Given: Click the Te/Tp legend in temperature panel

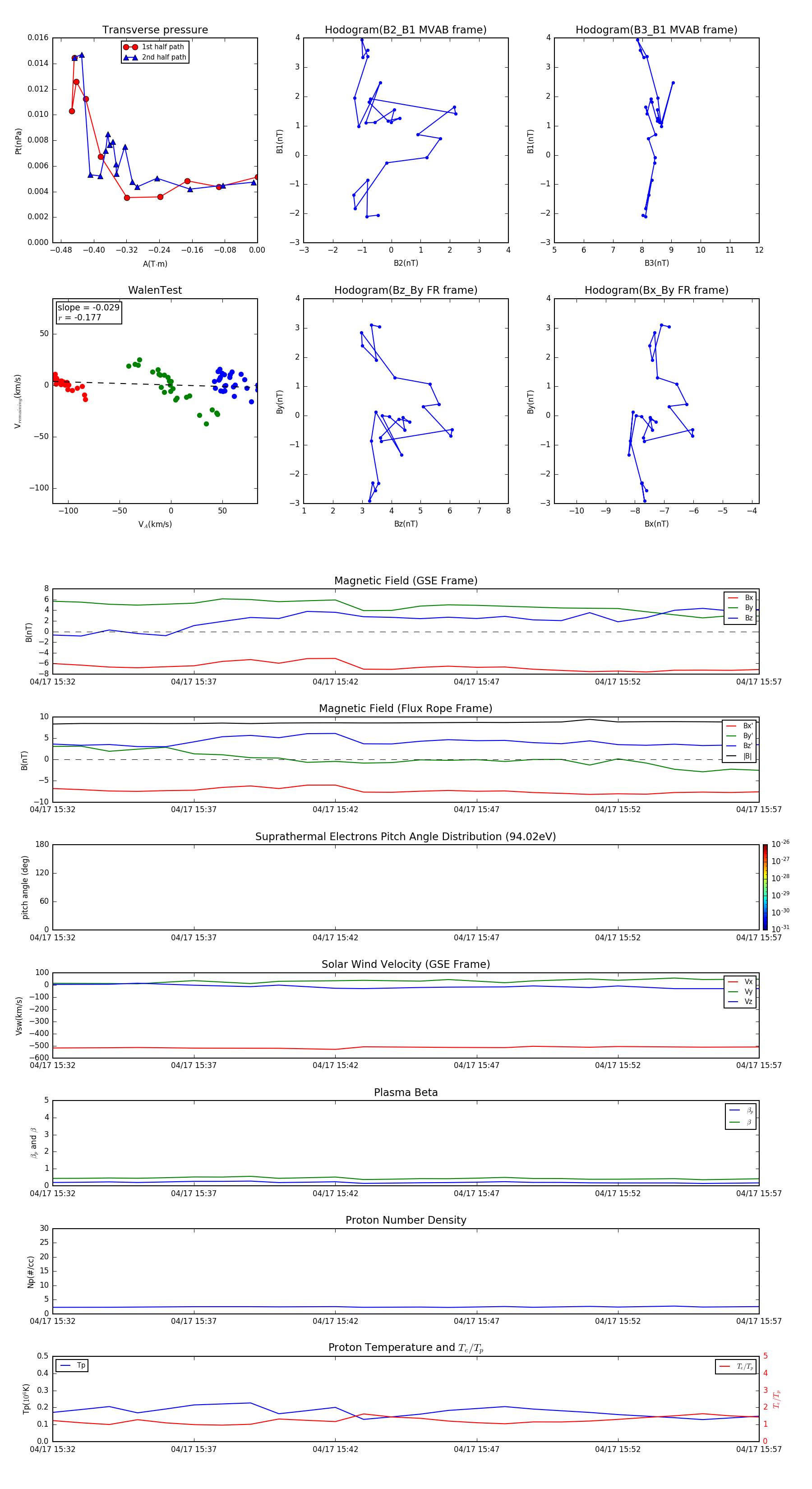Looking at the screenshot, I should (x=736, y=1367).
